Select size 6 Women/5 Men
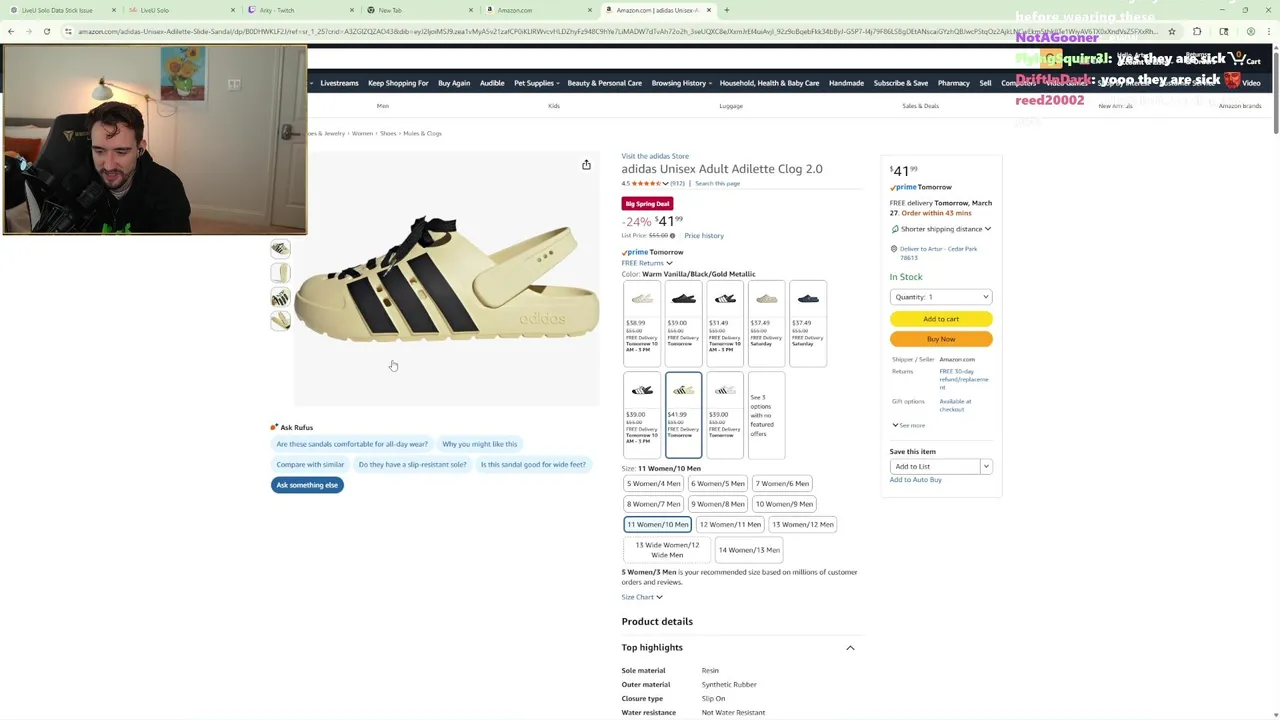Image resolution: width=1280 pixels, height=720 pixels. (x=718, y=484)
